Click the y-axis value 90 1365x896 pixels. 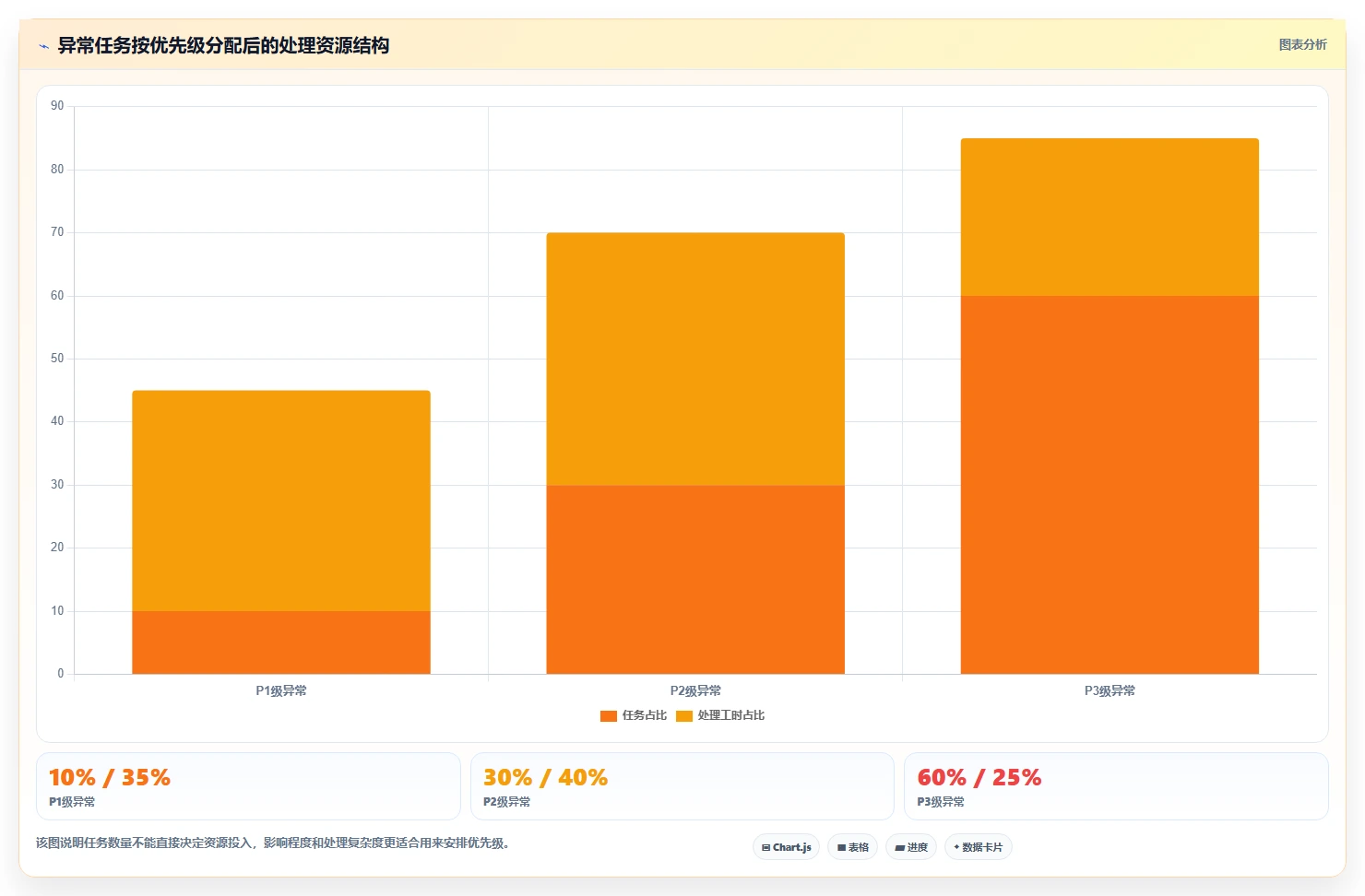click(x=57, y=106)
